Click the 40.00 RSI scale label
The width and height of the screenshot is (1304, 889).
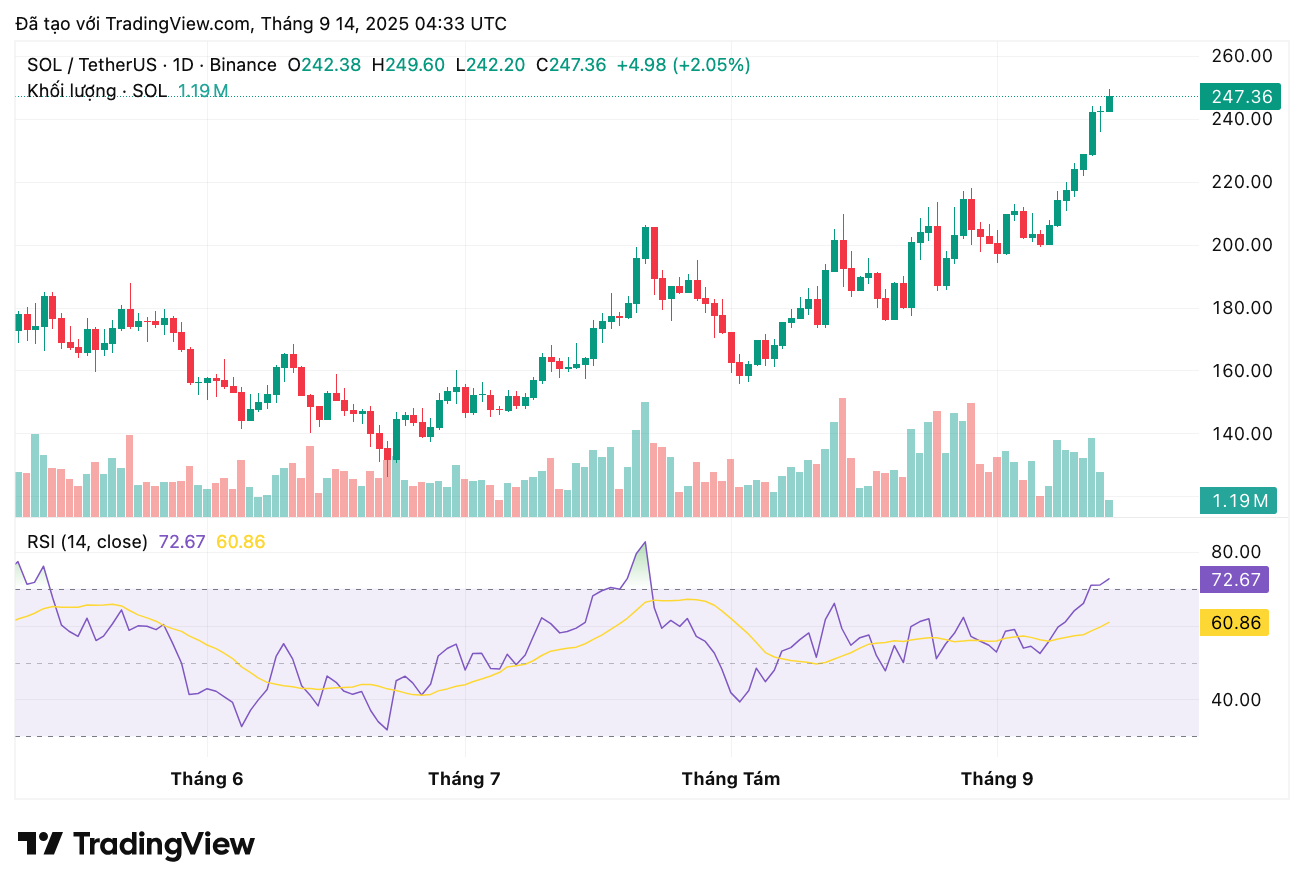point(1236,700)
